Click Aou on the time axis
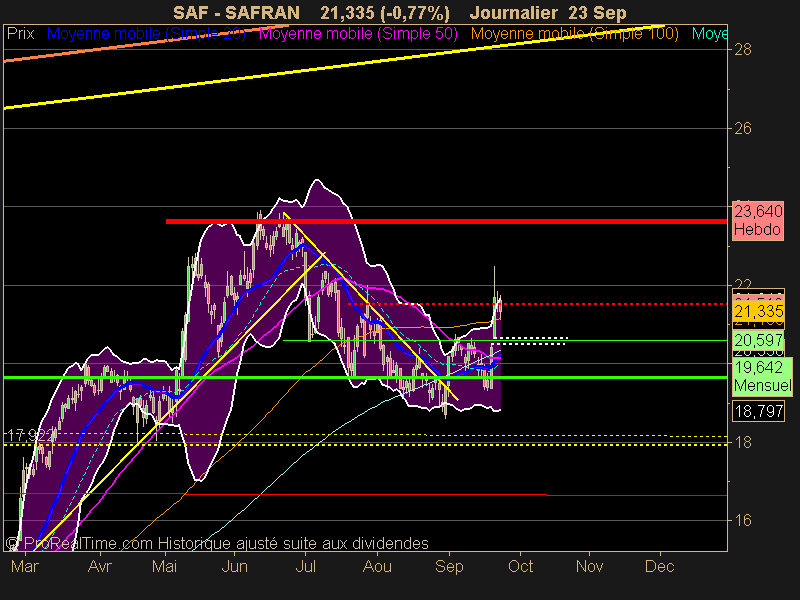This screenshot has height=600, width=800. (378, 566)
